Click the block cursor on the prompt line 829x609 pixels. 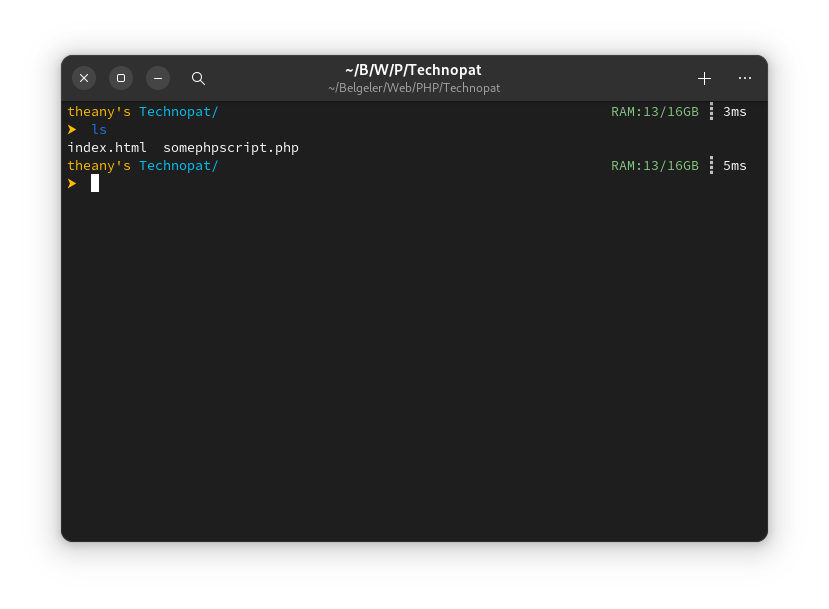[95, 183]
